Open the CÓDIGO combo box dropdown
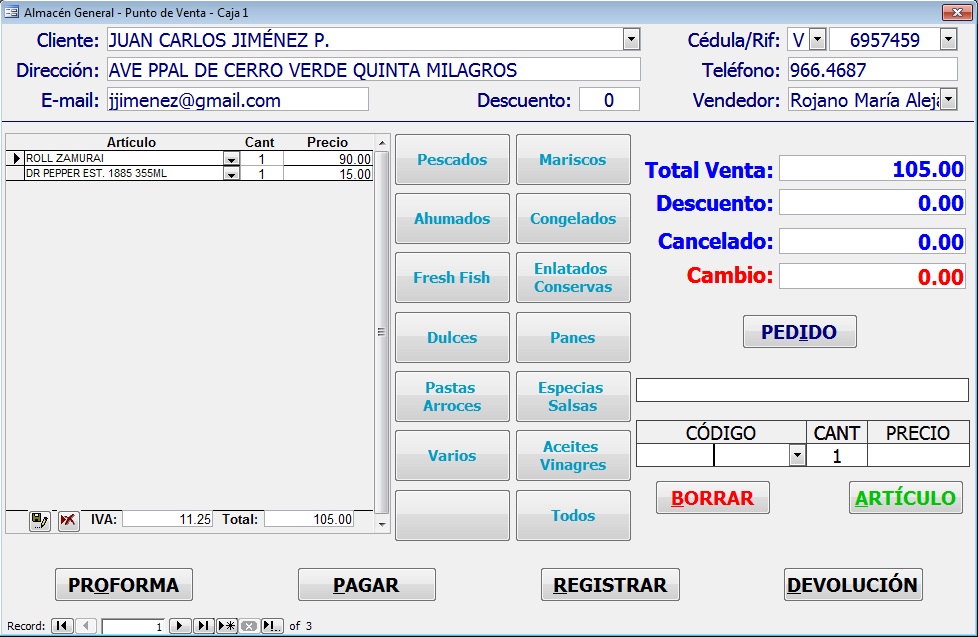The height and width of the screenshot is (637, 978). coord(797,455)
